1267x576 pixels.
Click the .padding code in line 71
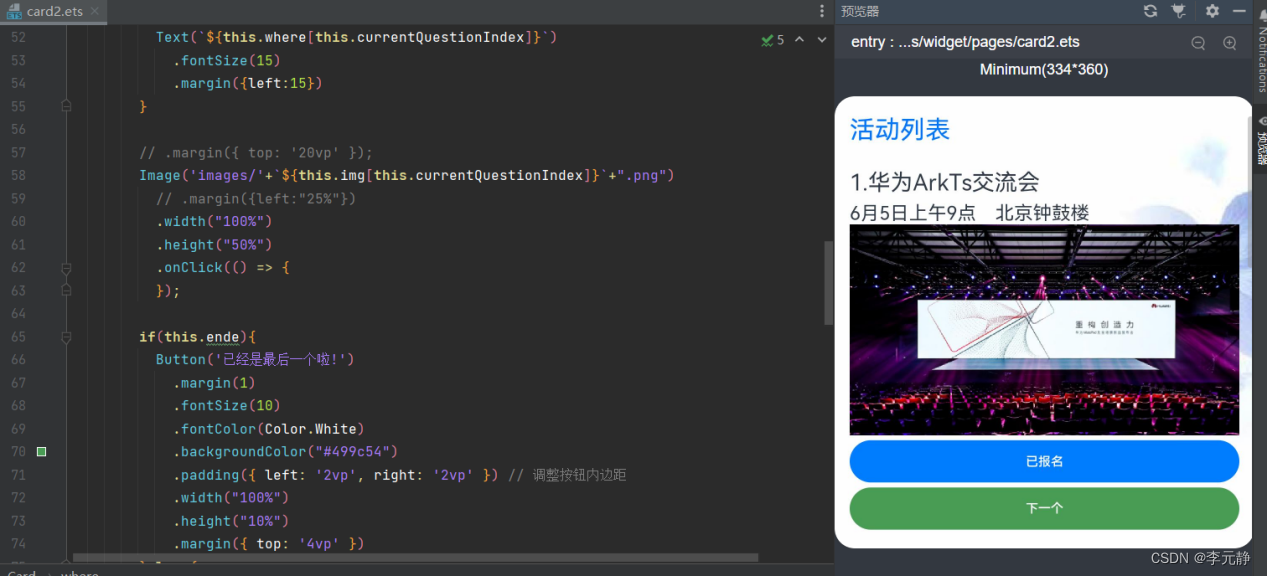(x=335, y=475)
